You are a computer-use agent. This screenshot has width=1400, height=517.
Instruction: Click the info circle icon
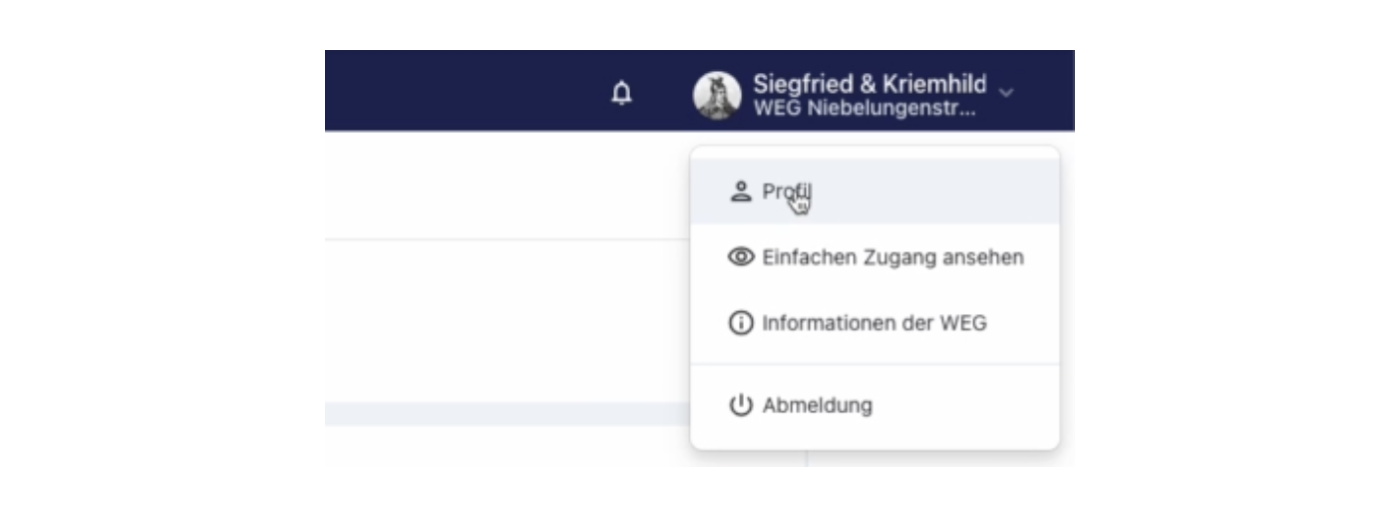tap(740, 323)
